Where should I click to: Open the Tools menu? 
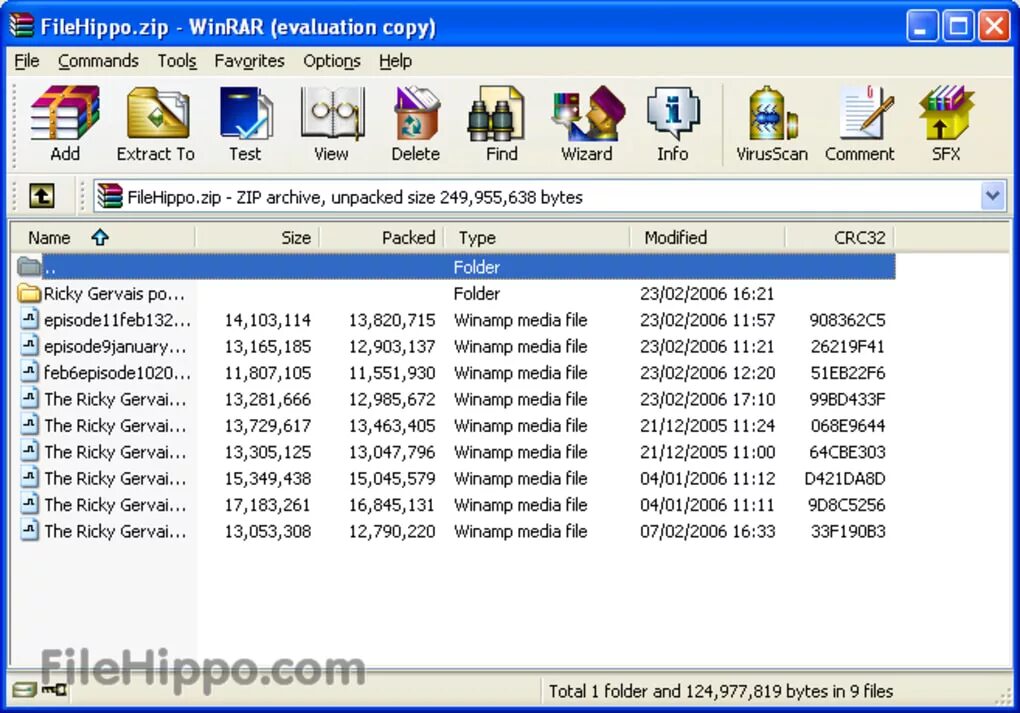click(x=177, y=61)
